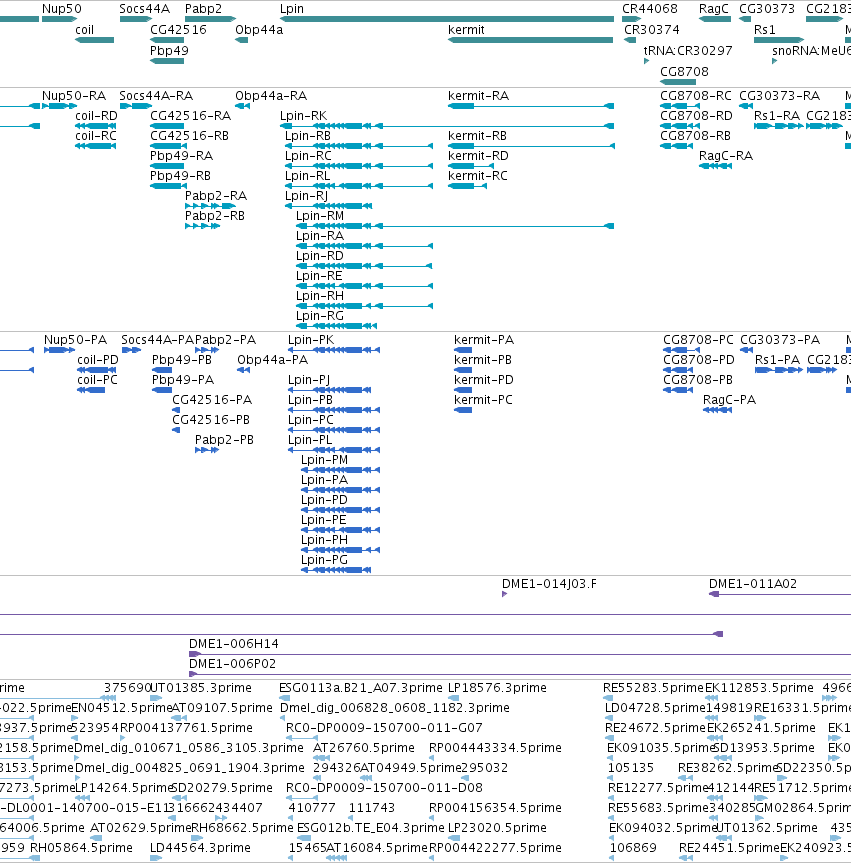
Task: Select the RagC gene label
Action: [713, 9]
